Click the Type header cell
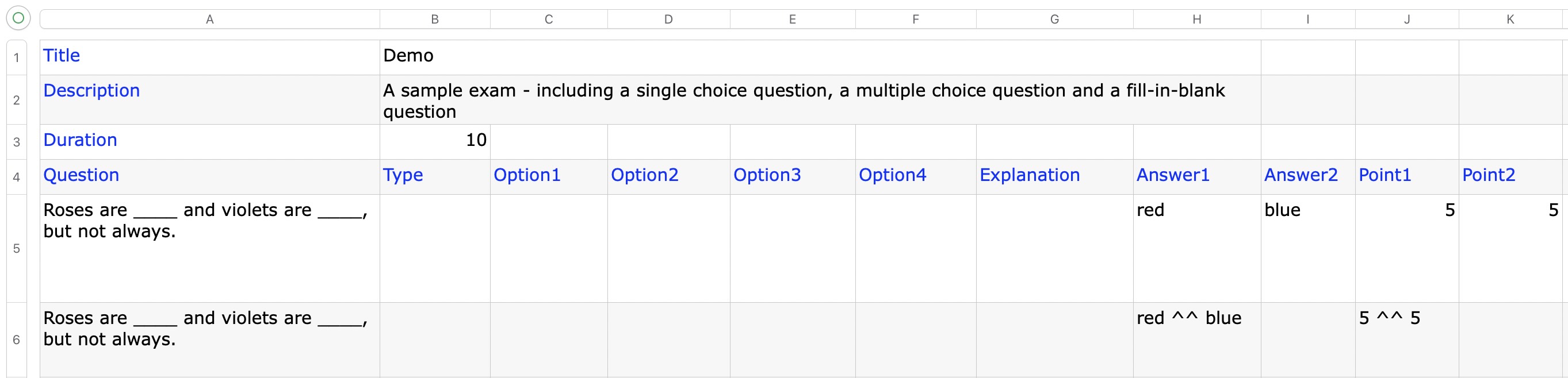Viewport: 1568px width, 378px height. coord(435,177)
